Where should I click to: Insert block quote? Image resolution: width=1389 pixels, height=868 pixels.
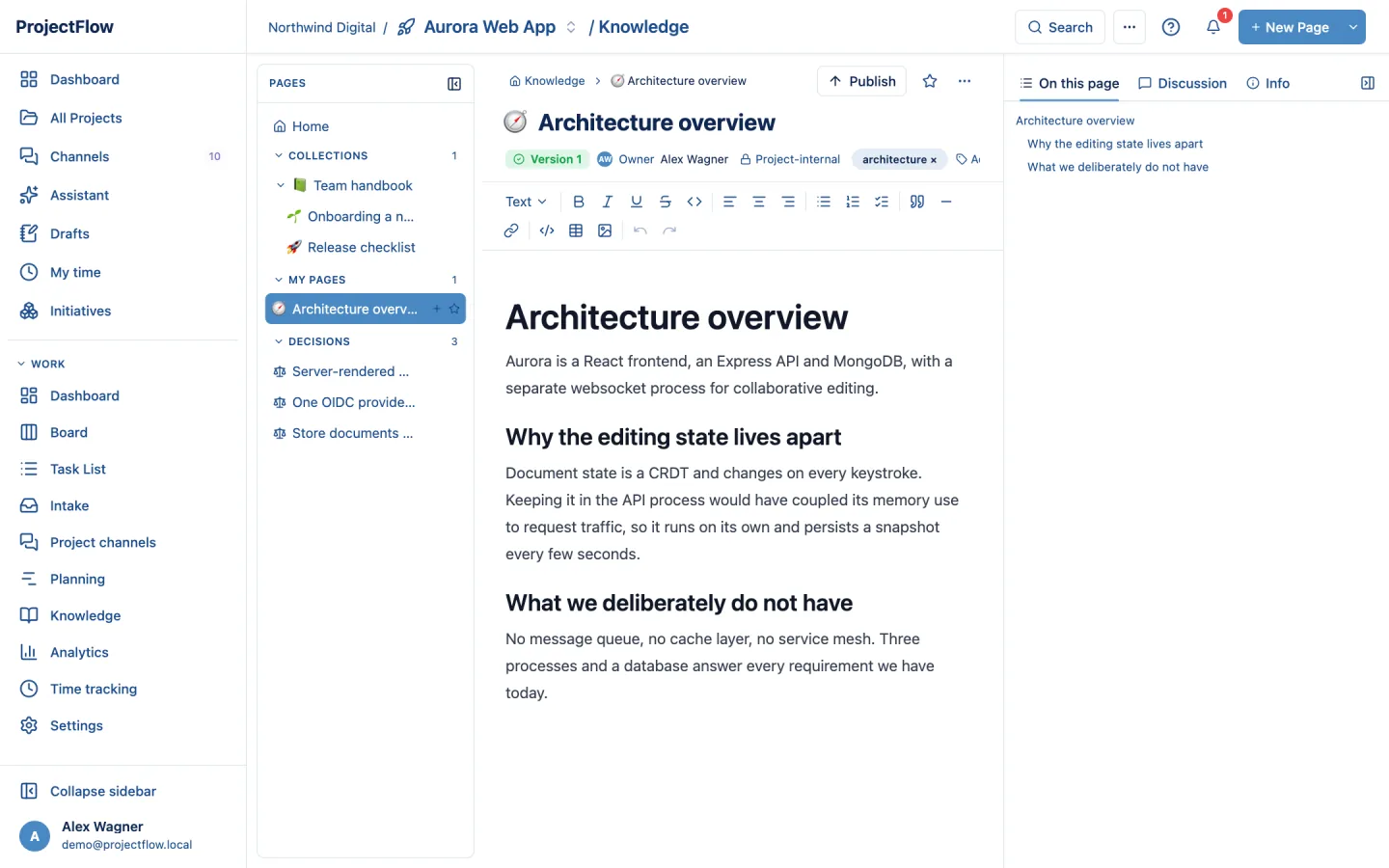click(x=917, y=202)
